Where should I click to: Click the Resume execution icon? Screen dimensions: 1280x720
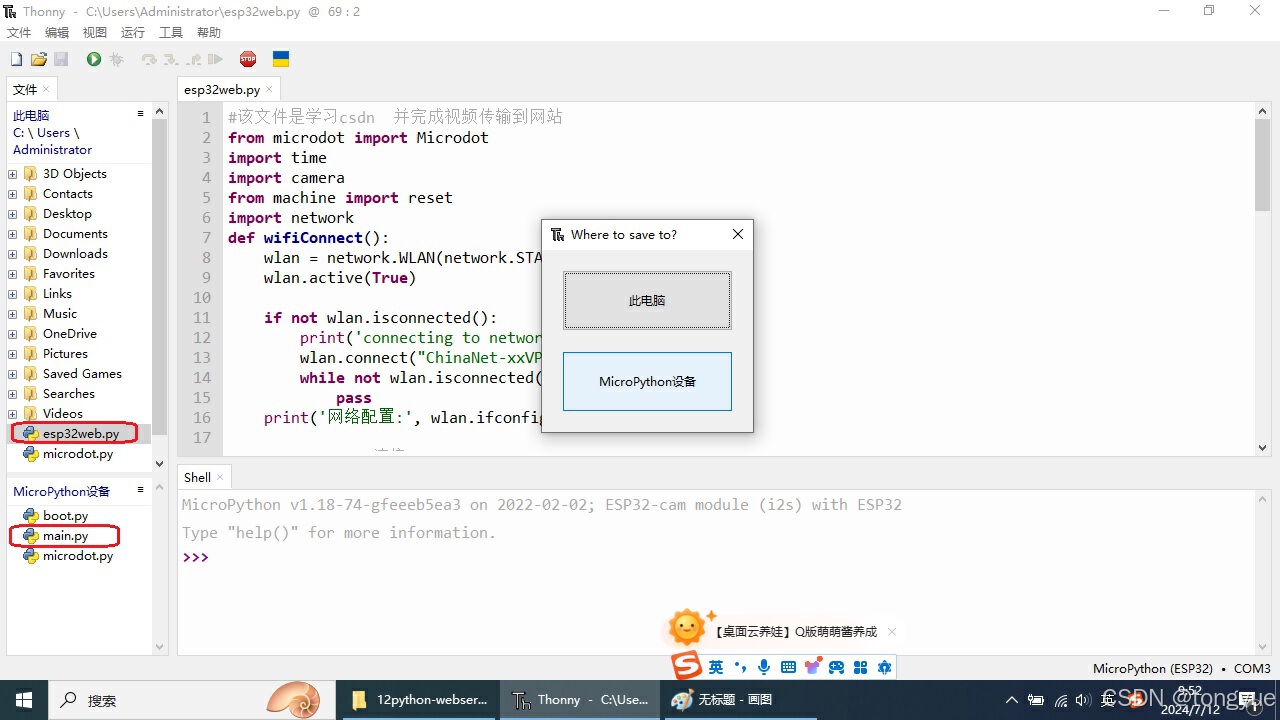(215, 60)
